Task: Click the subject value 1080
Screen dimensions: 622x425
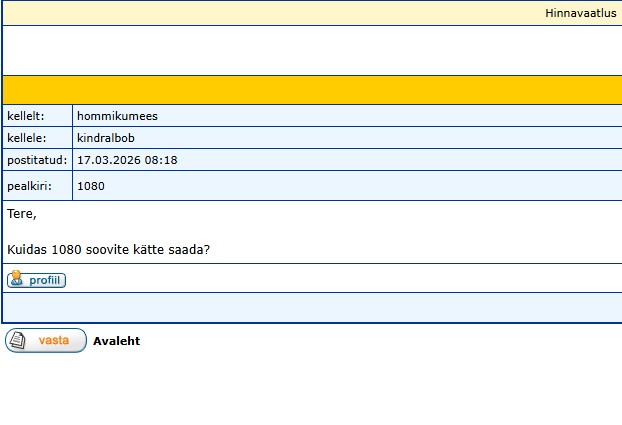Action: [x=91, y=186]
